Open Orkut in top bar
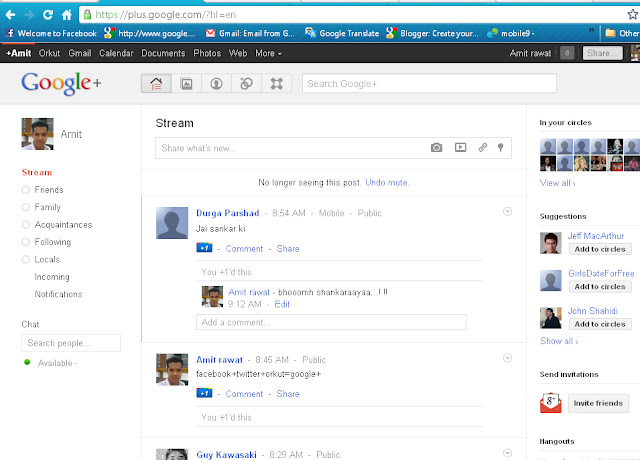Viewport: 640px width, 460px height. point(49,53)
